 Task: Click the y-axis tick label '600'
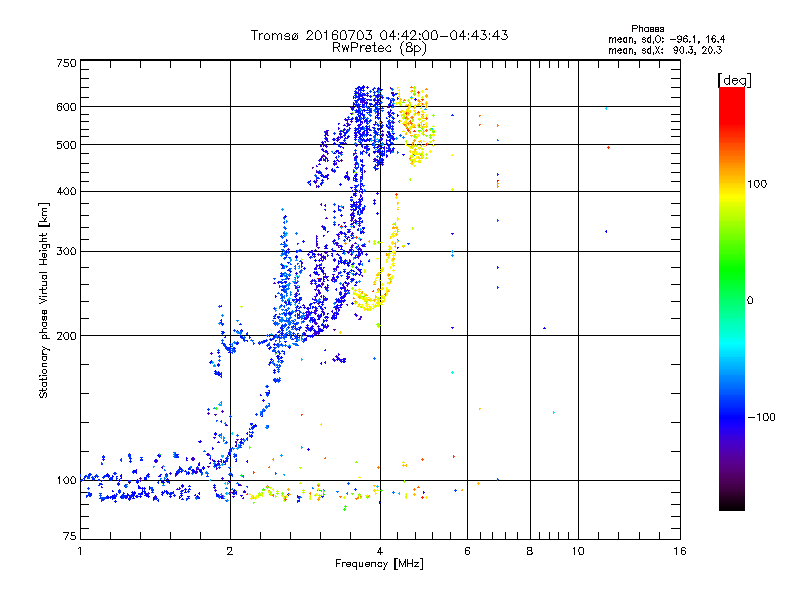click(x=66, y=107)
